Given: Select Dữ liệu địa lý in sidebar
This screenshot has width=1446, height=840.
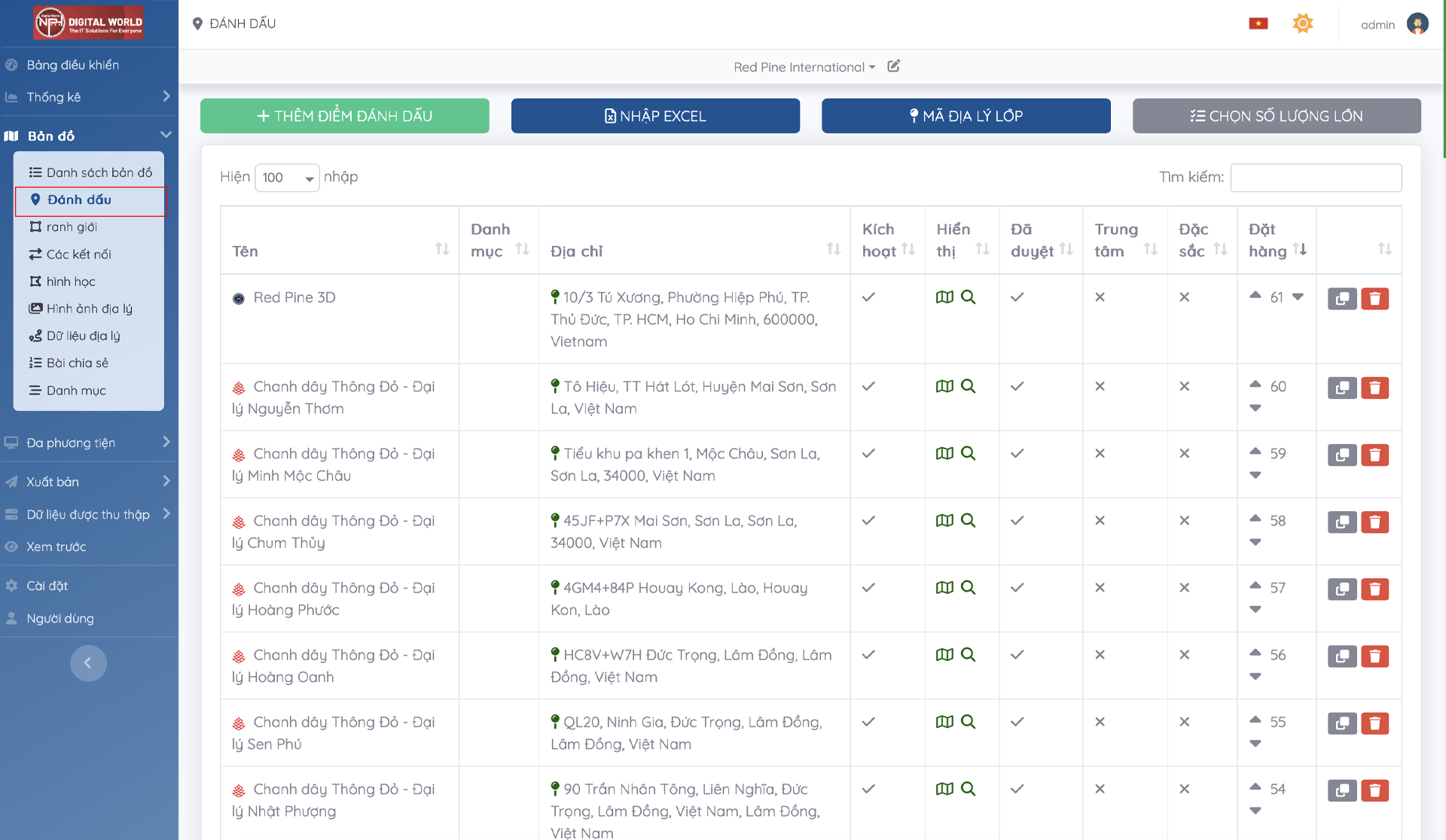Looking at the screenshot, I should point(83,336).
